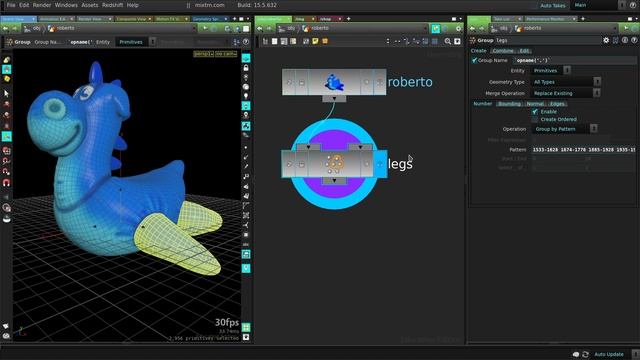
Task: Open the Merge Operation dropdown
Action: point(565,93)
